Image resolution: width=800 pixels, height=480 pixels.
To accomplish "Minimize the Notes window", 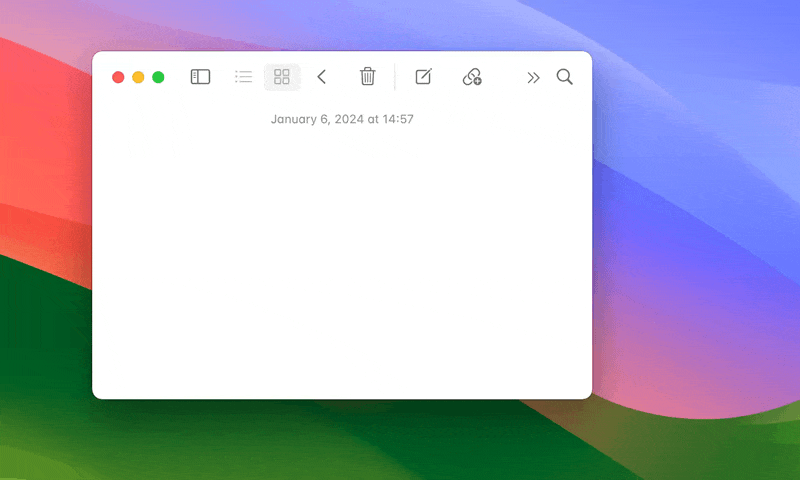I will (138, 77).
